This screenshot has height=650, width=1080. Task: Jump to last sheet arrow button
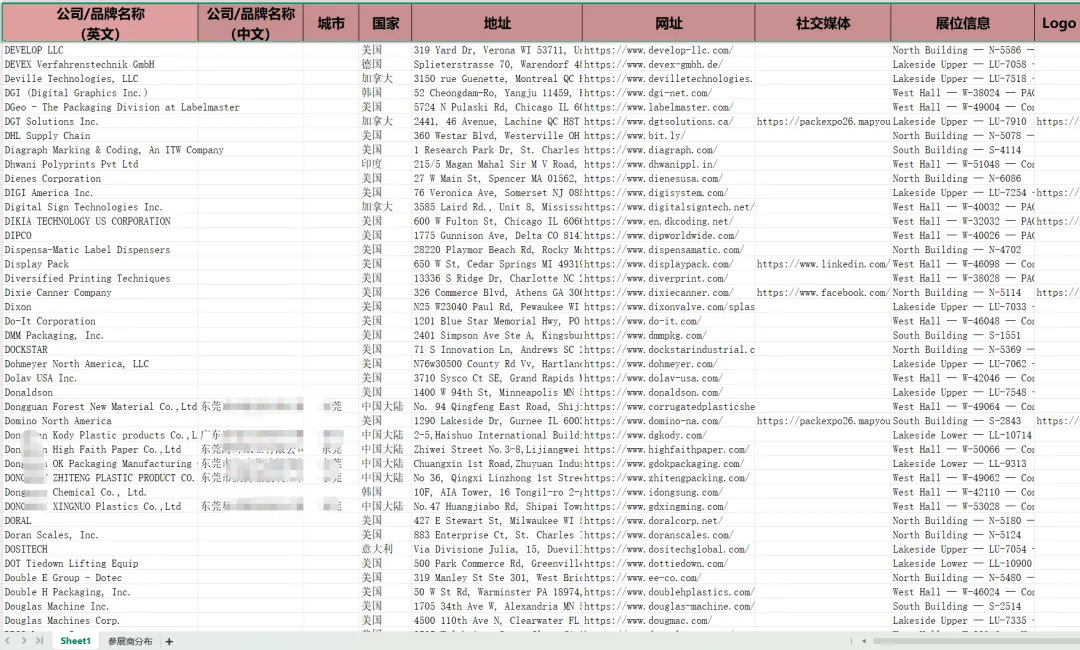click(x=39, y=640)
